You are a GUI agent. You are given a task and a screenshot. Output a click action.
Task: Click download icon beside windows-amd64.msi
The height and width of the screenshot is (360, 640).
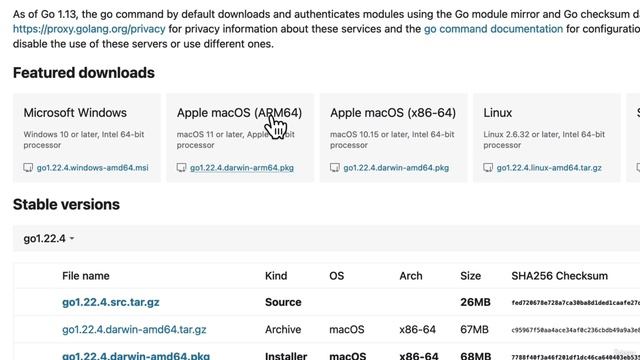28,168
